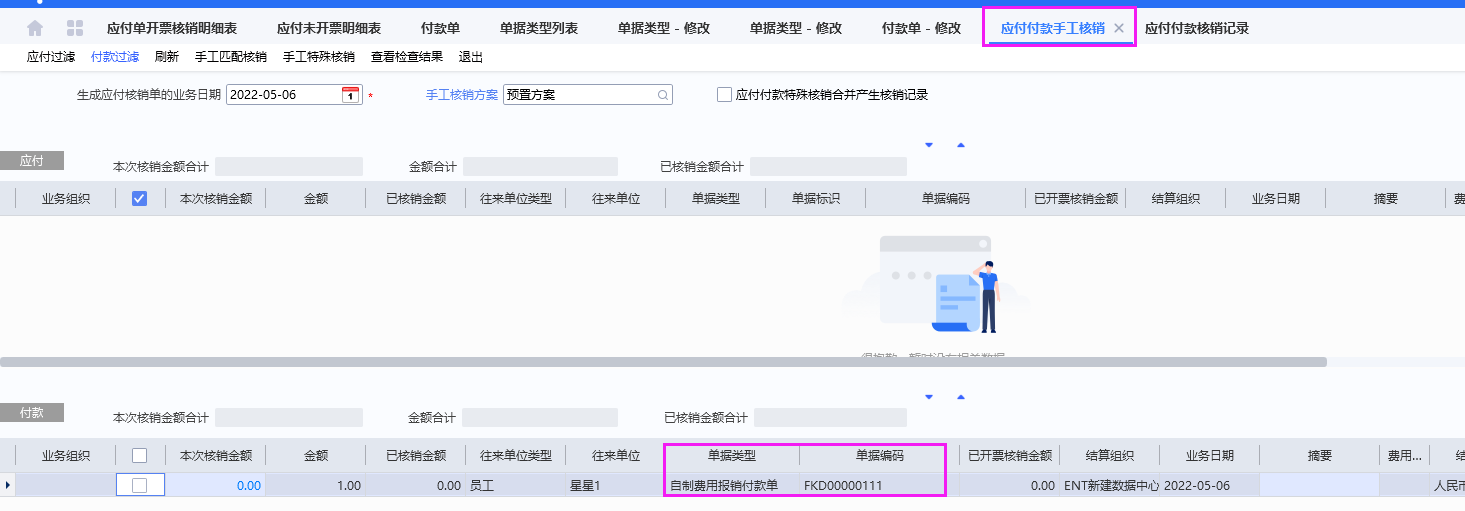Viewport: 1465px width, 511px height.
Task: Open the 单据类型列表 tab
Action: pyautogui.click(x=539, y=28)
